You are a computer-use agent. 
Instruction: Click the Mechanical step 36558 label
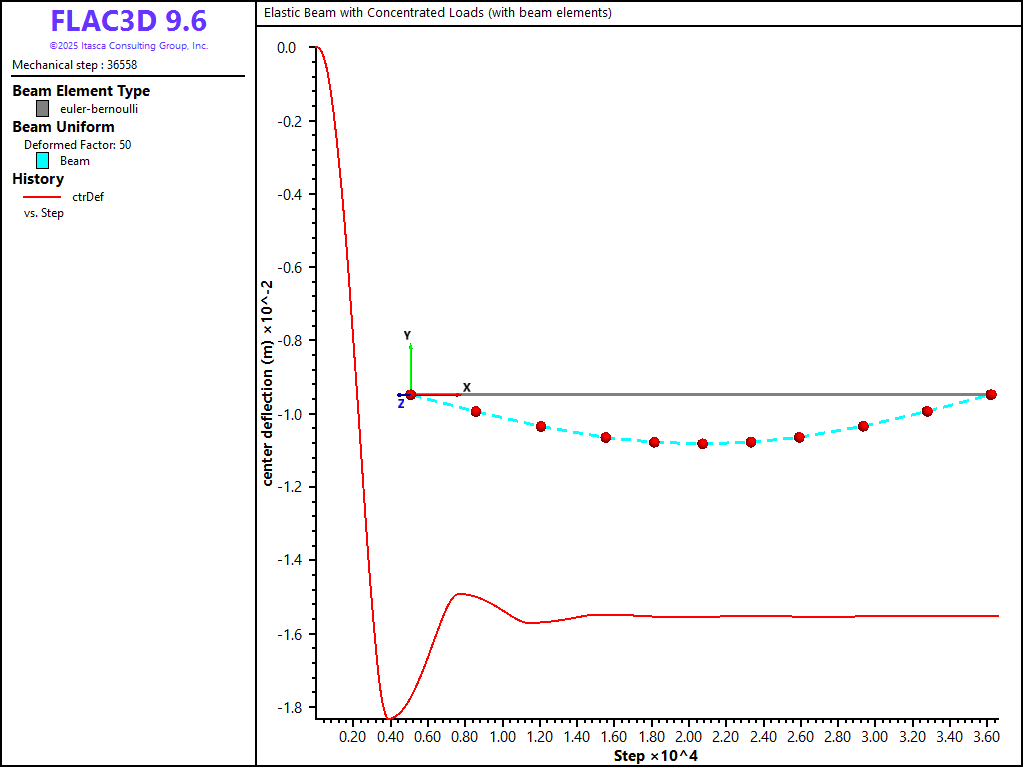click(x=74, y=65)
